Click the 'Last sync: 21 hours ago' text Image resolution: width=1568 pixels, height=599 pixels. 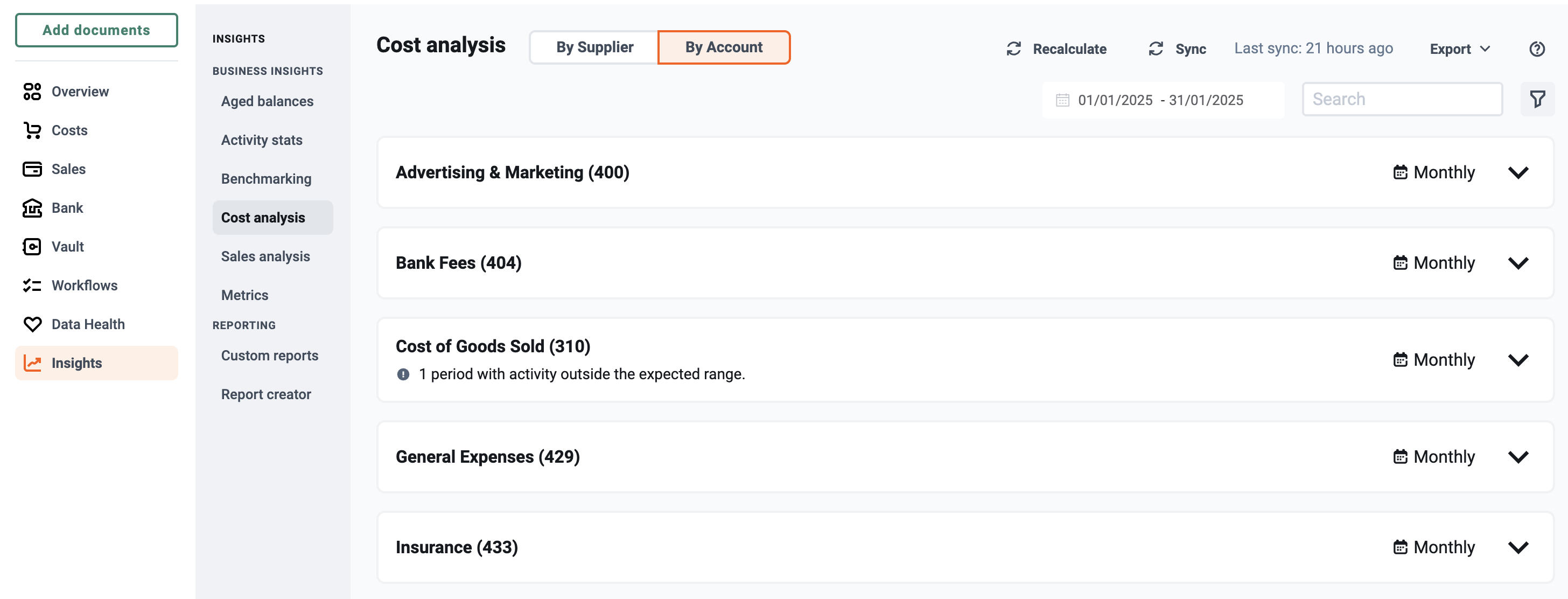(x=1313, y=48)
